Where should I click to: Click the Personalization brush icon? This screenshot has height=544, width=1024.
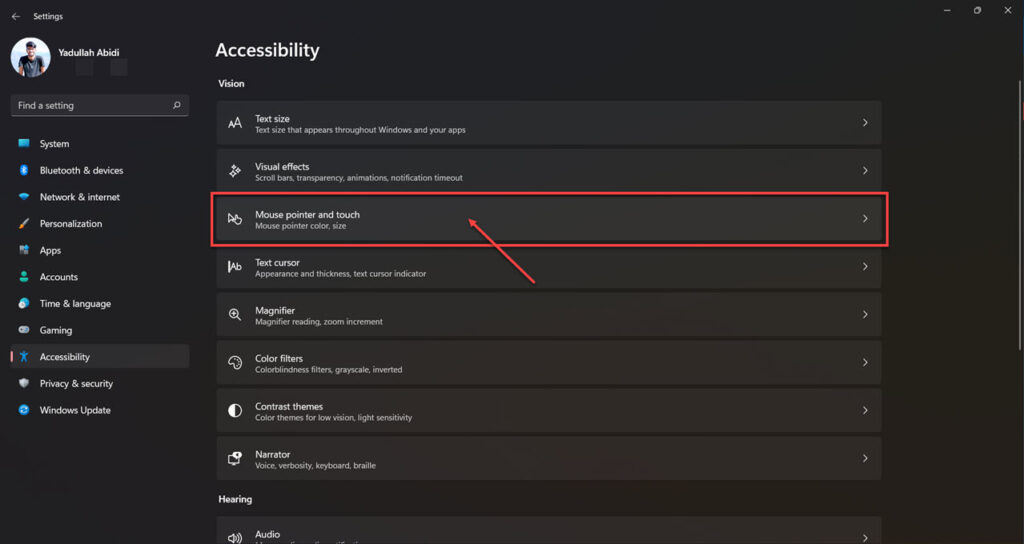coord(24,223)
